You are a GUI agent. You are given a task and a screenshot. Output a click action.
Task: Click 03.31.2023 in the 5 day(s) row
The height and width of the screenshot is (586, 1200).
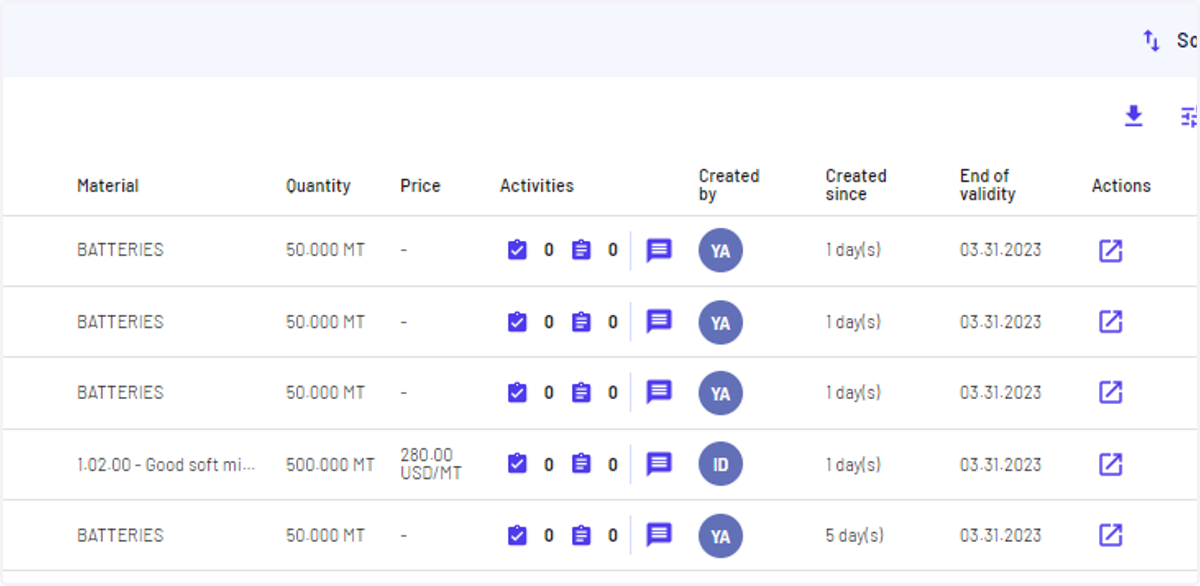[x=1000, y=536]
